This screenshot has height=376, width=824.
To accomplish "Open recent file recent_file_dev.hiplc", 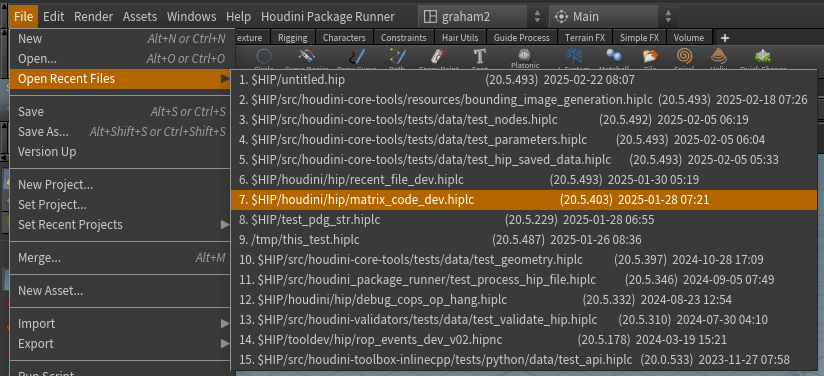I will click(x=524, y=180).
